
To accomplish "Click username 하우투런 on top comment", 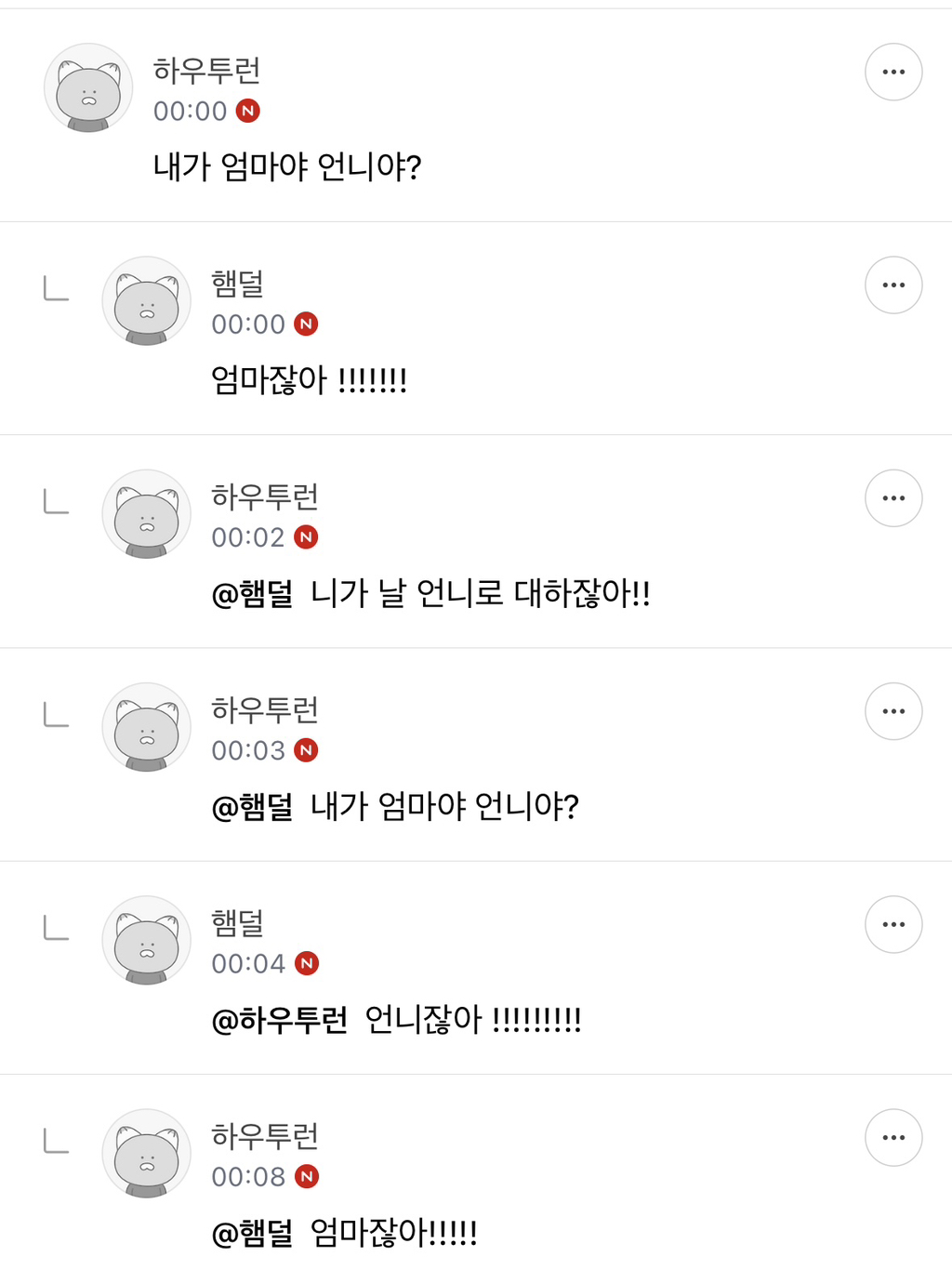I will pos(206,71).
